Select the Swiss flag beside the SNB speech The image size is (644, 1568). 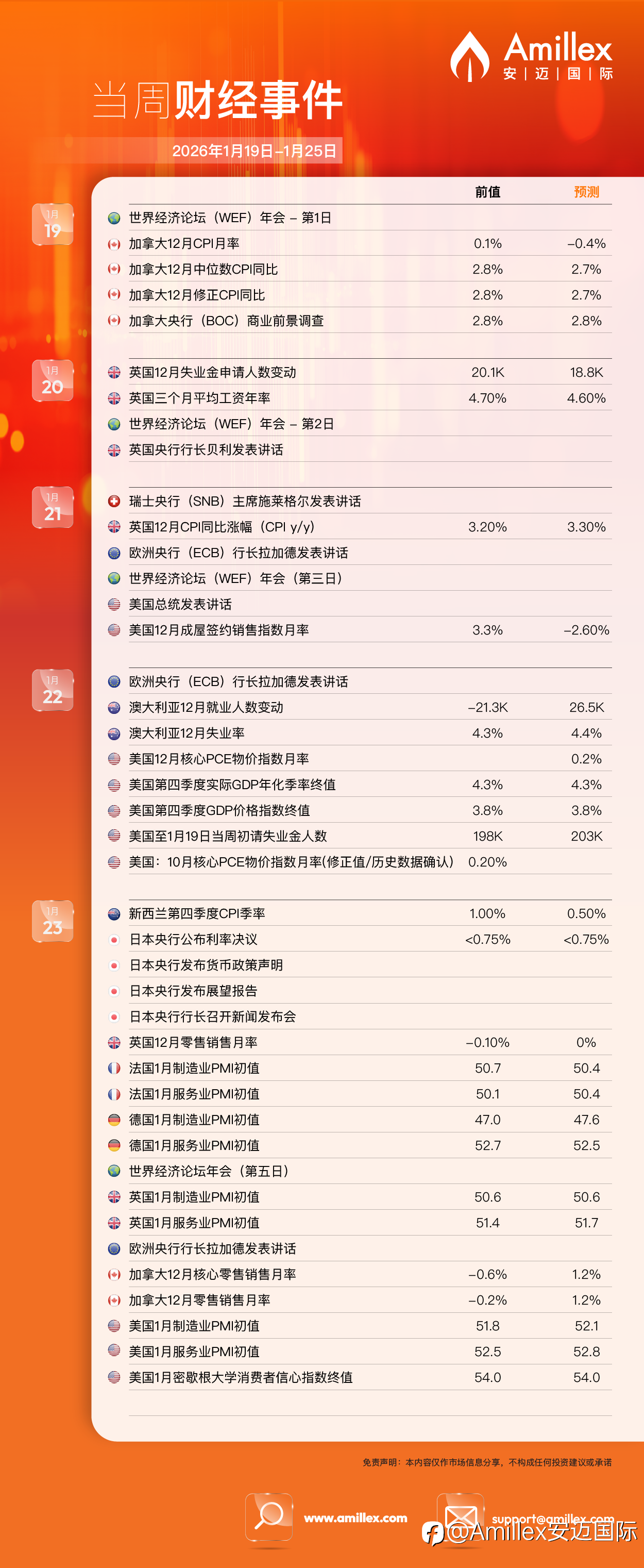(x=114, y=501)
